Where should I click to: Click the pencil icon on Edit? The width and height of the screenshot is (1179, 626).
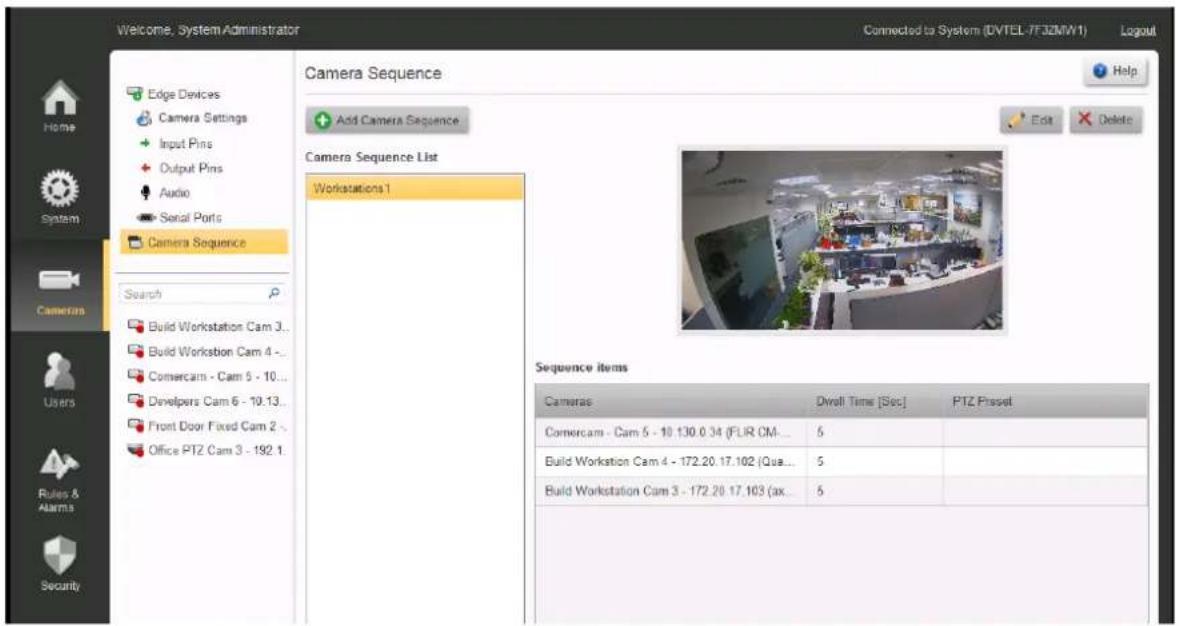point(1017,120)
